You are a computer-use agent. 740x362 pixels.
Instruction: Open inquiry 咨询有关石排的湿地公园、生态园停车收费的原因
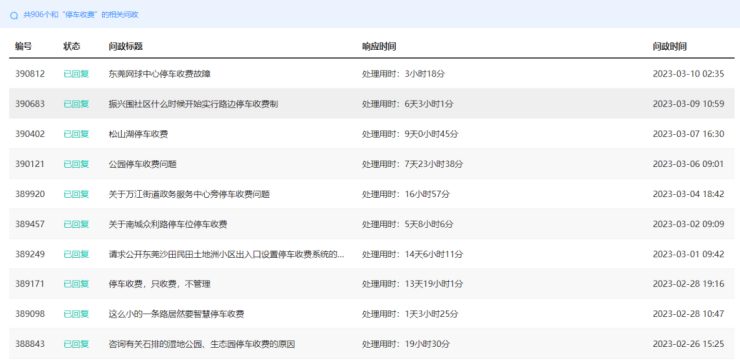click(202, 344)
